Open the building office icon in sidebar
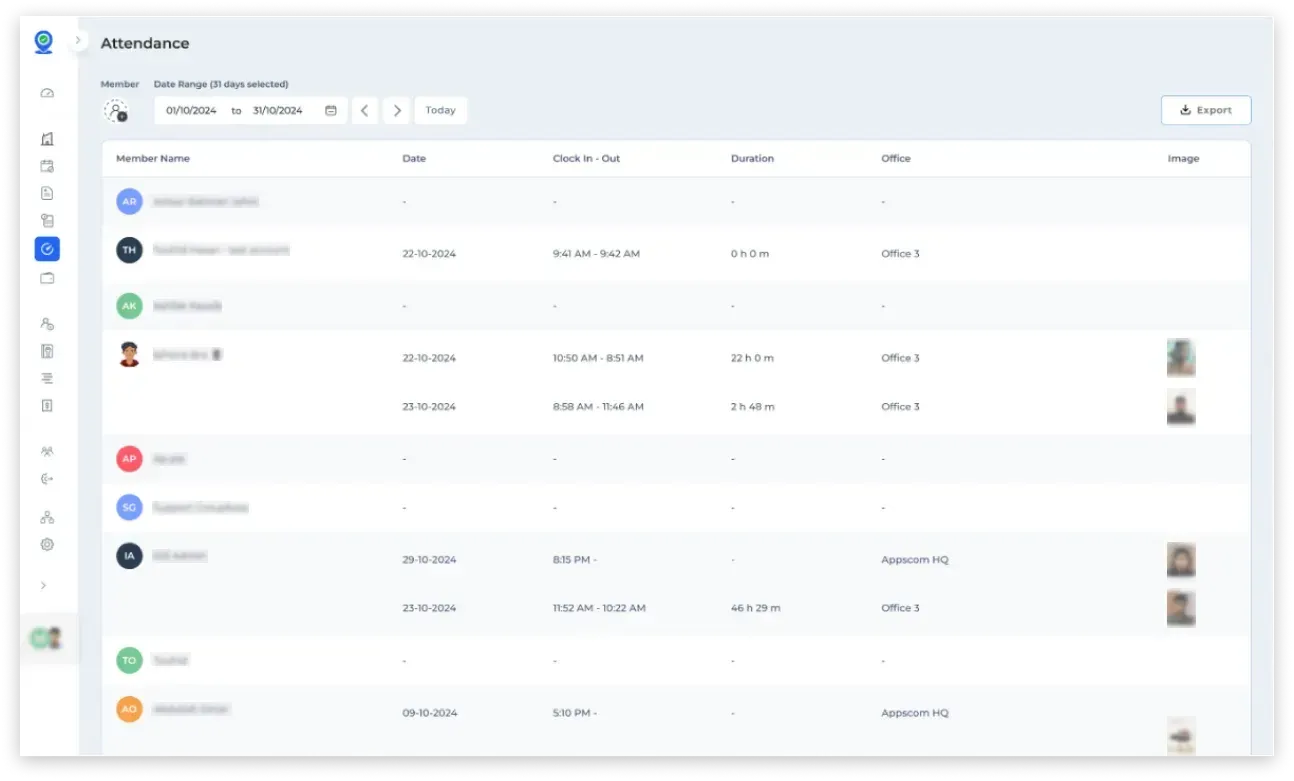This screenshot has width=1294, height=781. [x=47, y=139]
